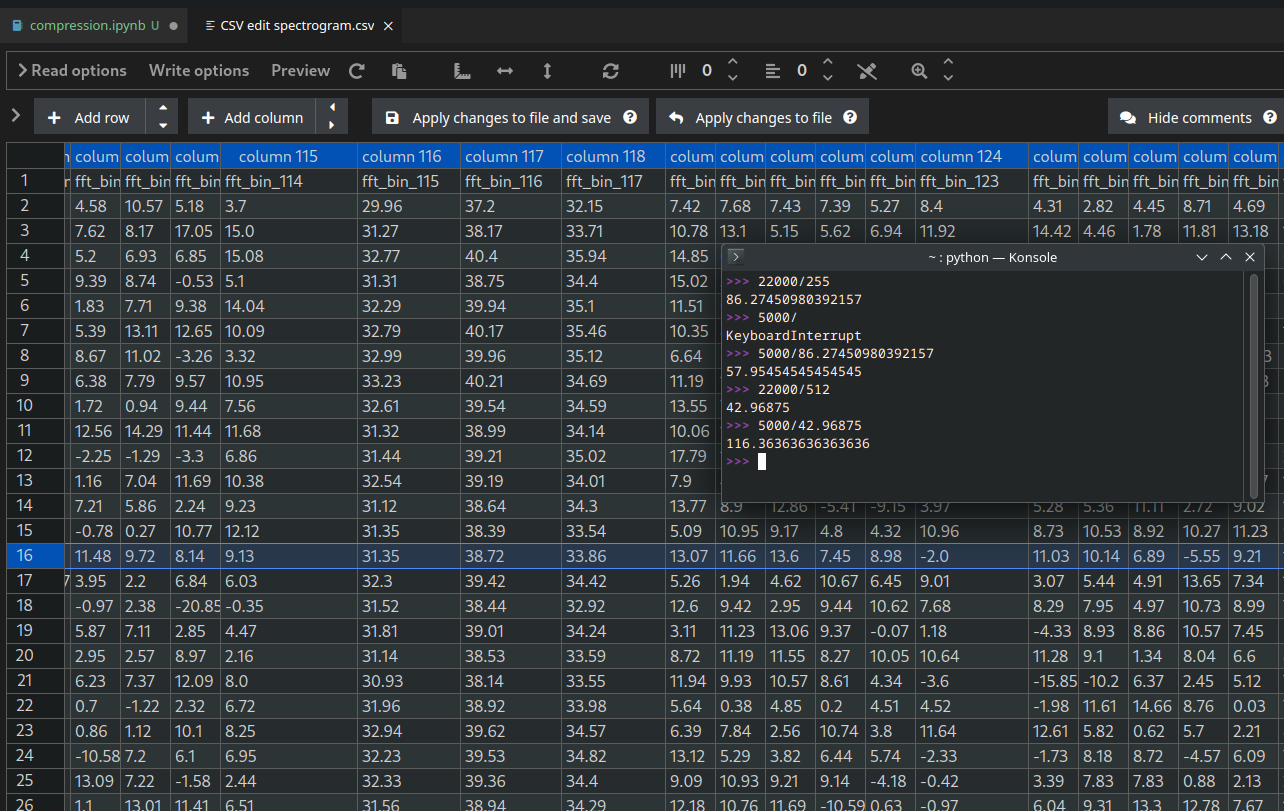Image resolution: width=1284 pixels, height=811 pixels.
Task: Select column 116 header
Action: 401,156
